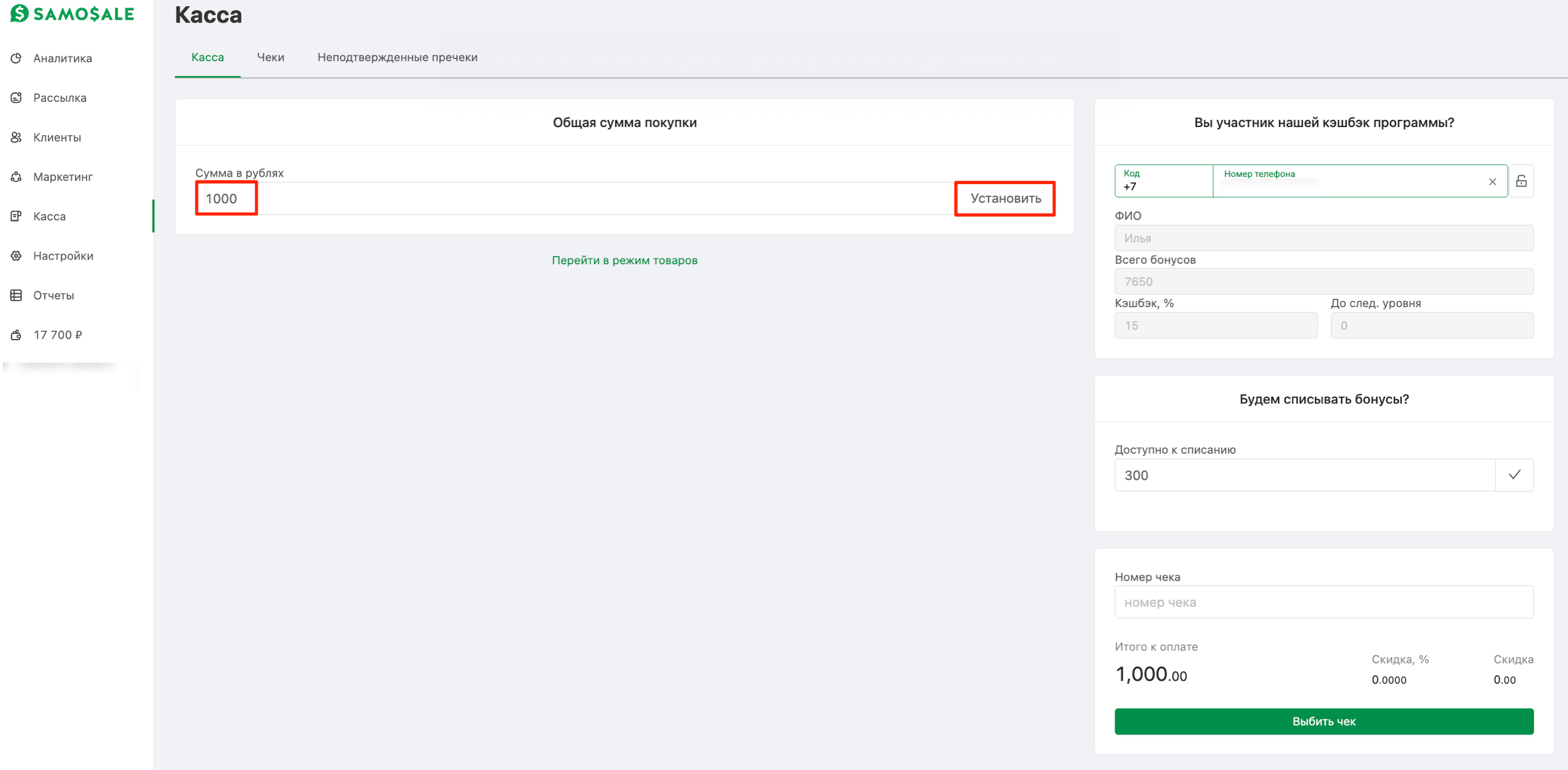Click the Клиенты people icon
Screen dimensions: 1568x770
pyautogui.click(x=16, y=138)
